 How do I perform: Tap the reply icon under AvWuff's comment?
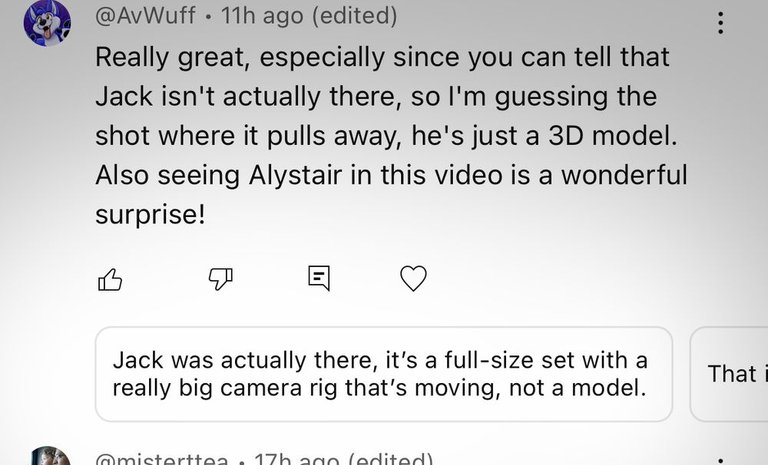(318, 279)
